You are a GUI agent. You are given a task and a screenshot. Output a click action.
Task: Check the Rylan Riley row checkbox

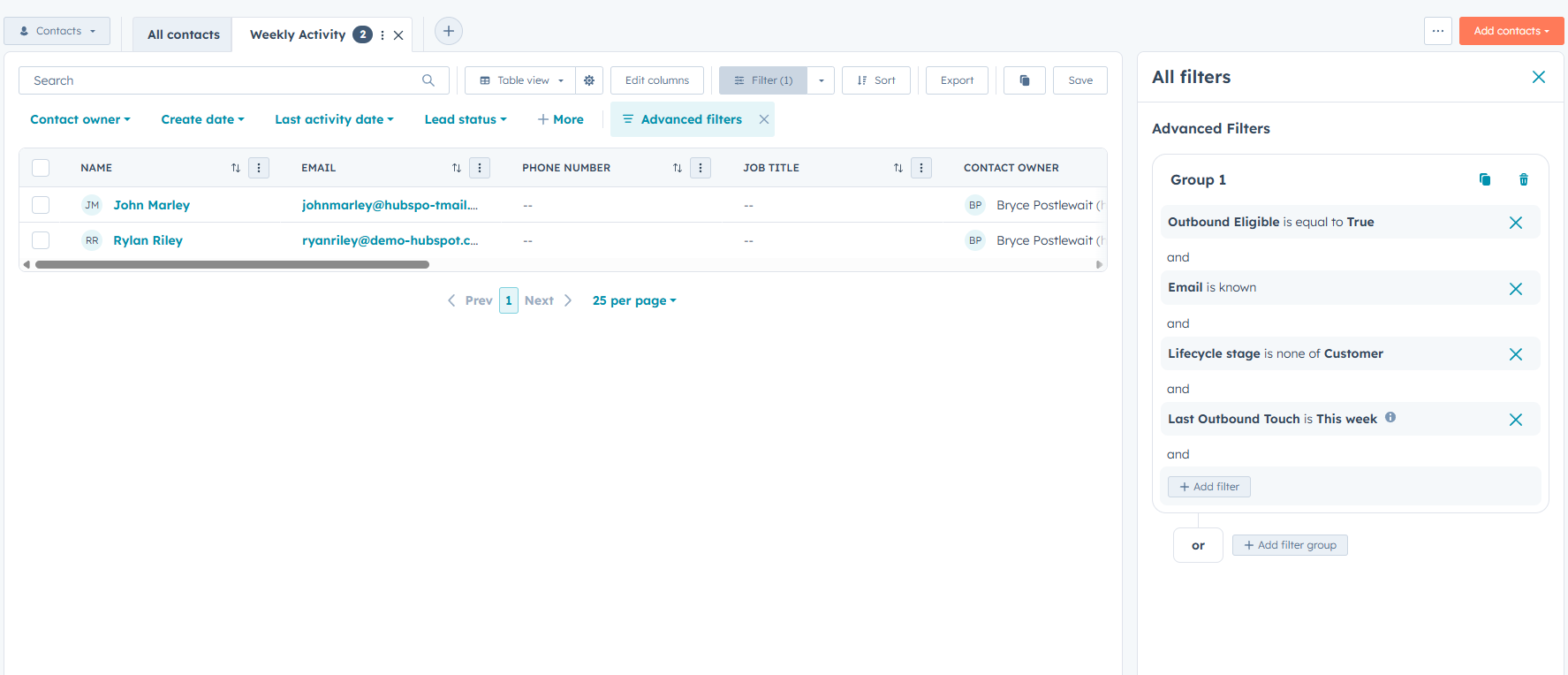point(41,240)
